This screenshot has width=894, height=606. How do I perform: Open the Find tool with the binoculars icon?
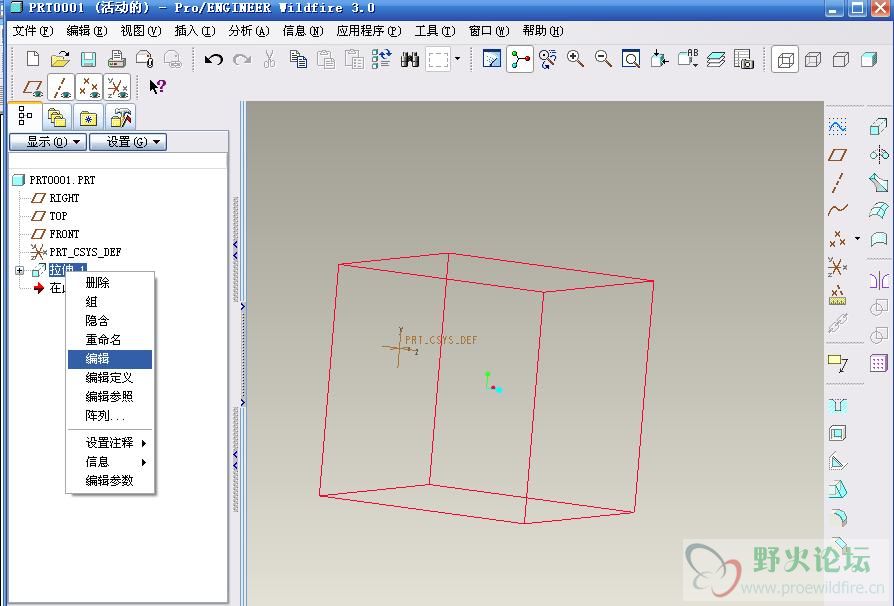(x=410, y=59)
